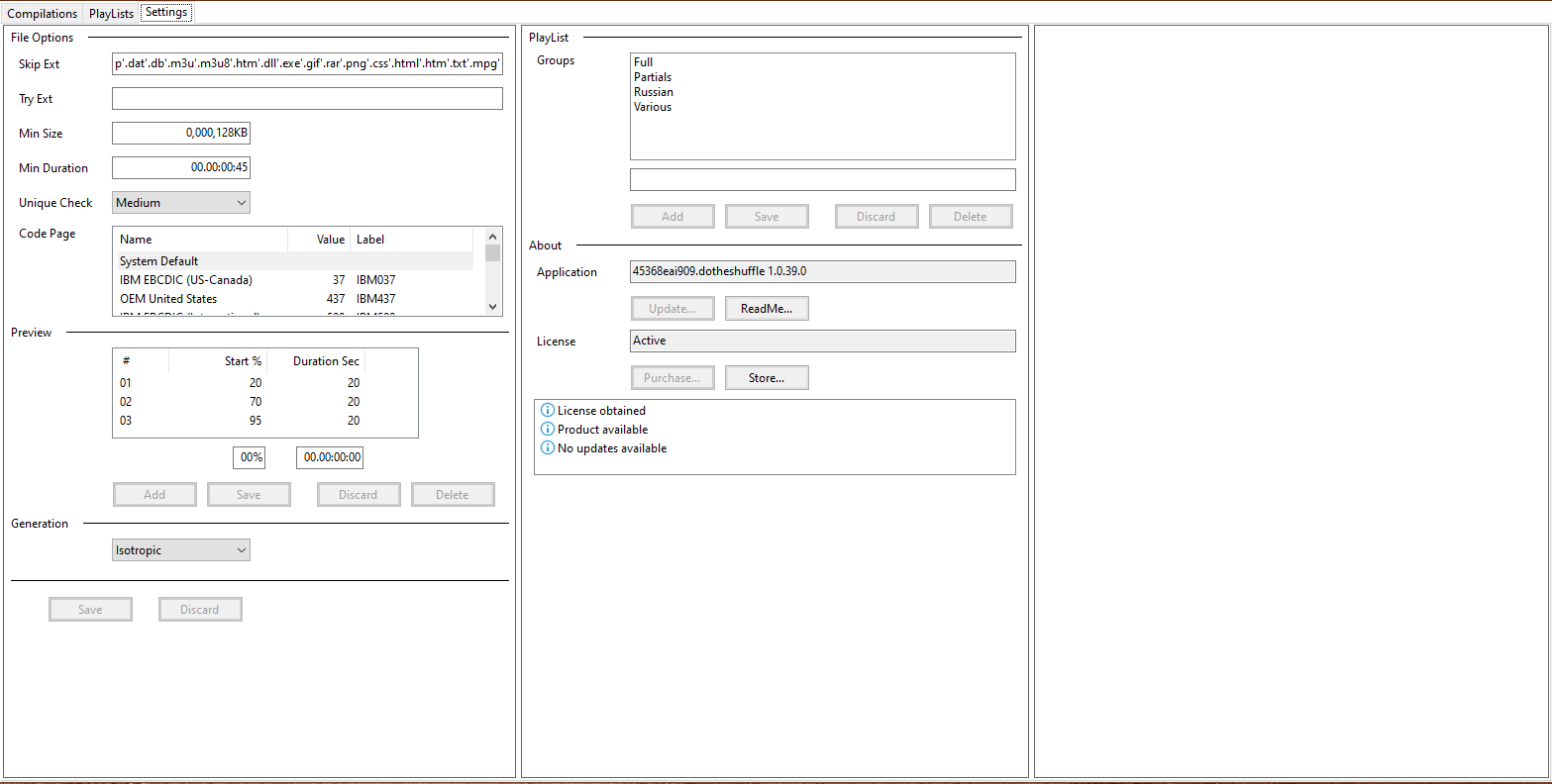Viewport: 1552px width, 784px height.
Task: Click the License Active status field
Action: [x=823, y=341]
